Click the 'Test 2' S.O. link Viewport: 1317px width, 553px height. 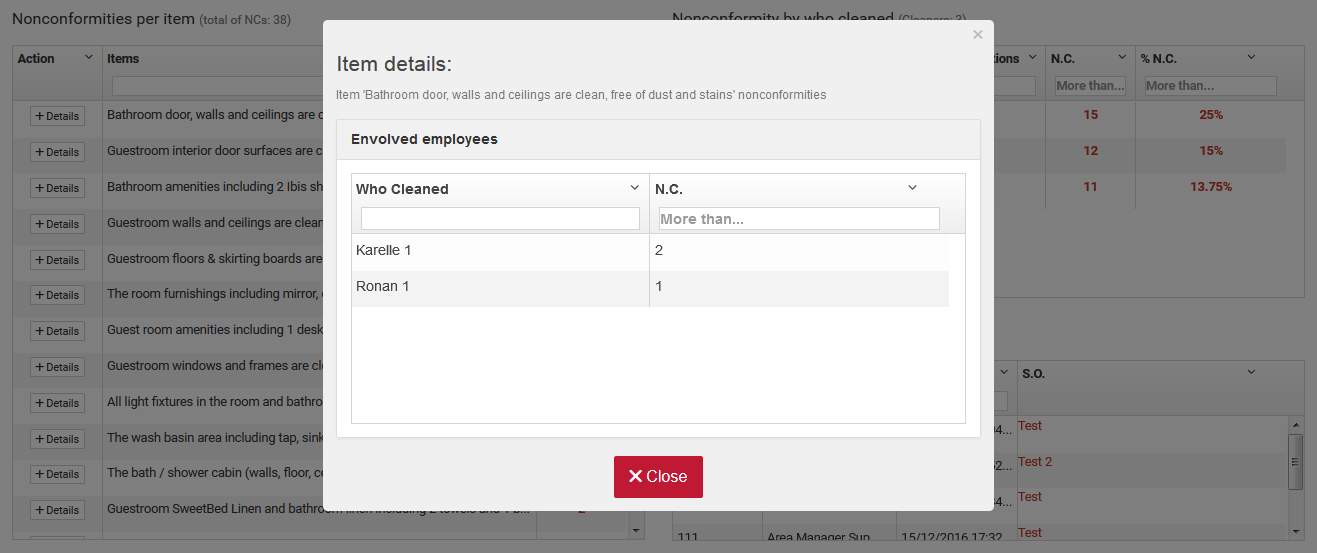[1035, 462]
